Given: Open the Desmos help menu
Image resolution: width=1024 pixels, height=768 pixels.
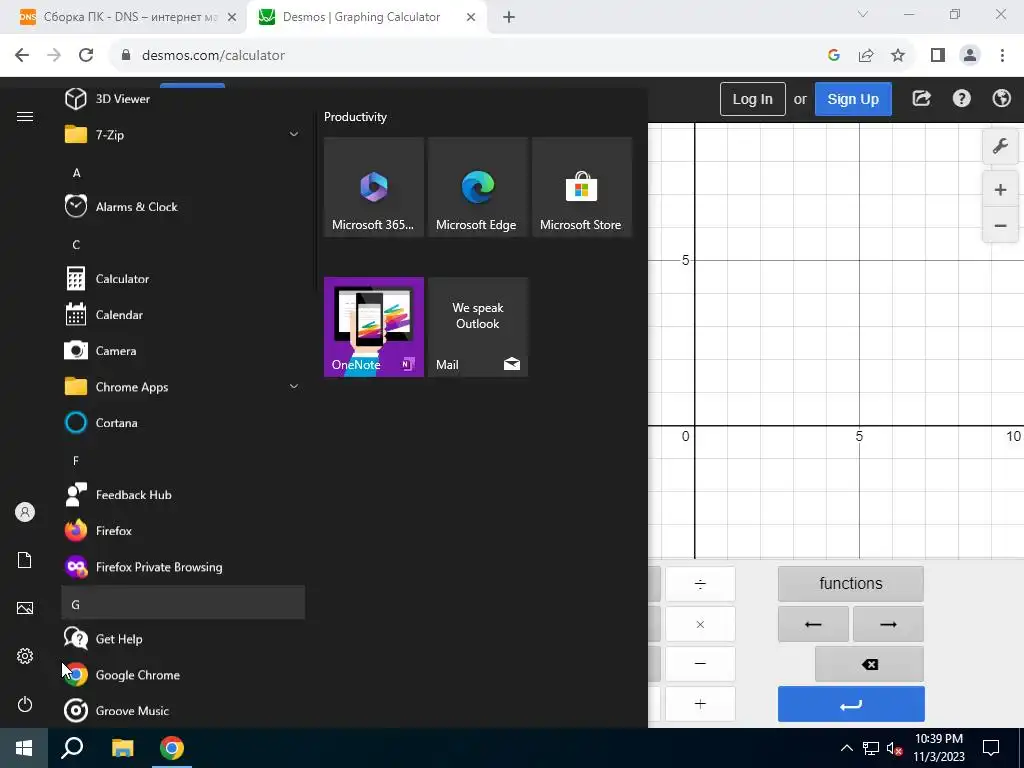Looking at the screenshot, I should tap(961, 99).
